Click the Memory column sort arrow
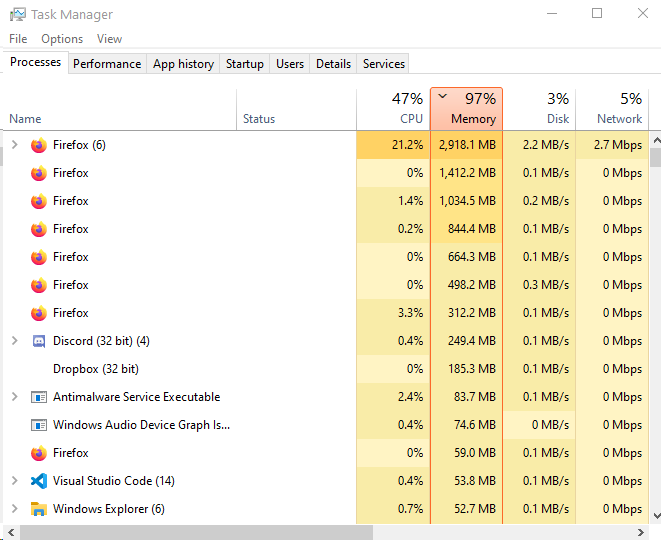This screenshot has width=661, height=540. [442, 96]
